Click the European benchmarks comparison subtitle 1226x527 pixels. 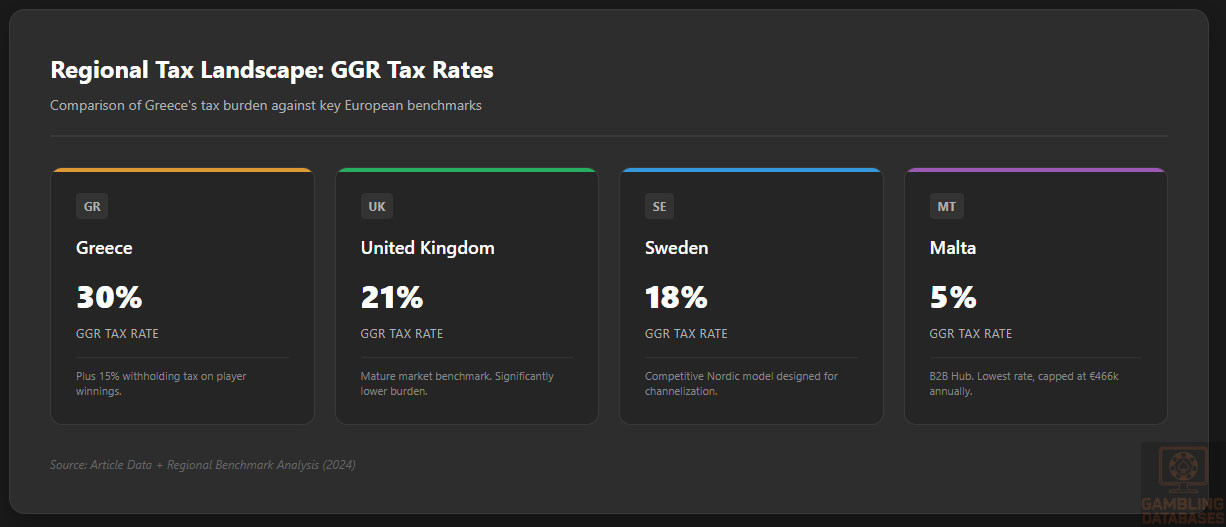pyautogui.click(x=266, y=105)
